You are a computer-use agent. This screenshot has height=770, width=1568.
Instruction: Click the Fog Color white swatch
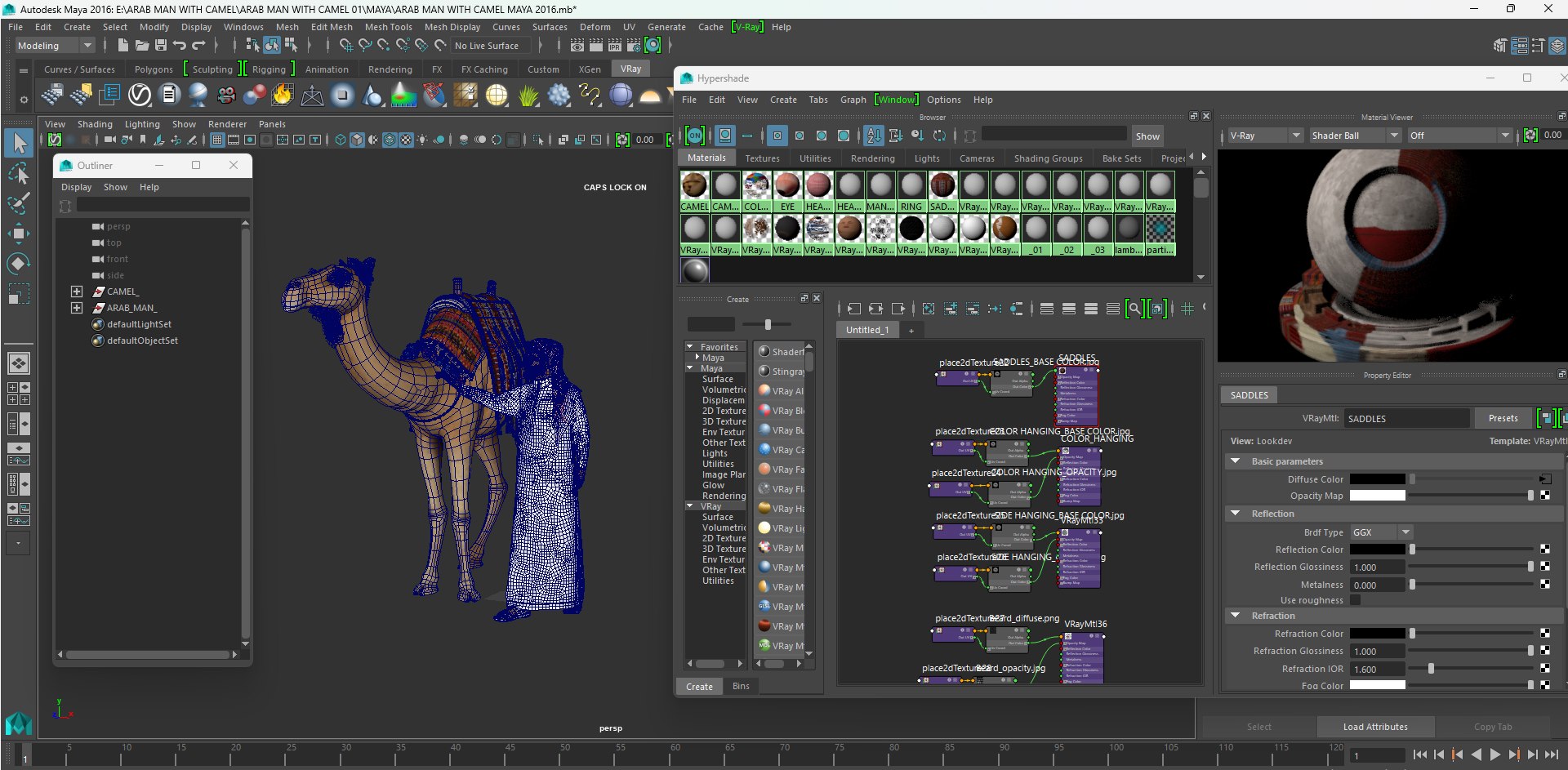point(1377,685)
